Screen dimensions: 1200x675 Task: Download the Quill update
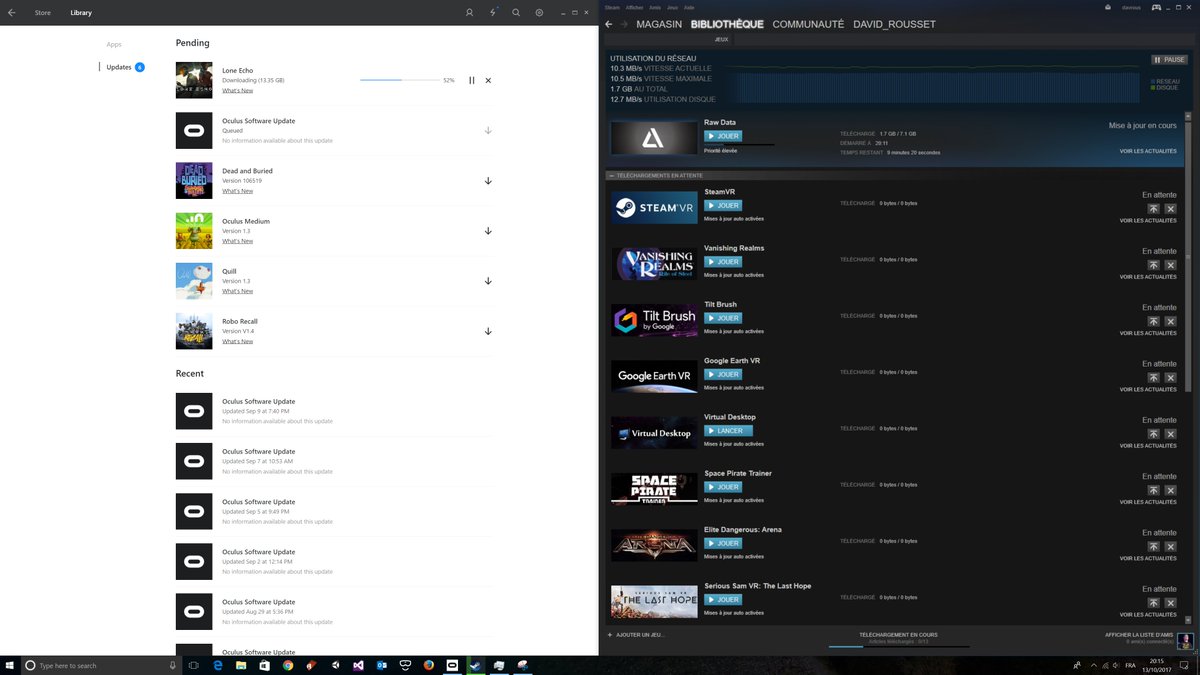[488, 281]
